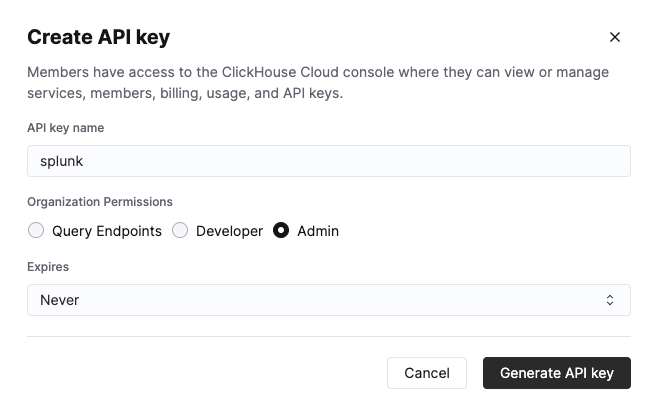
Task: Click the API key name input field
Action: [x=328, y=161]
